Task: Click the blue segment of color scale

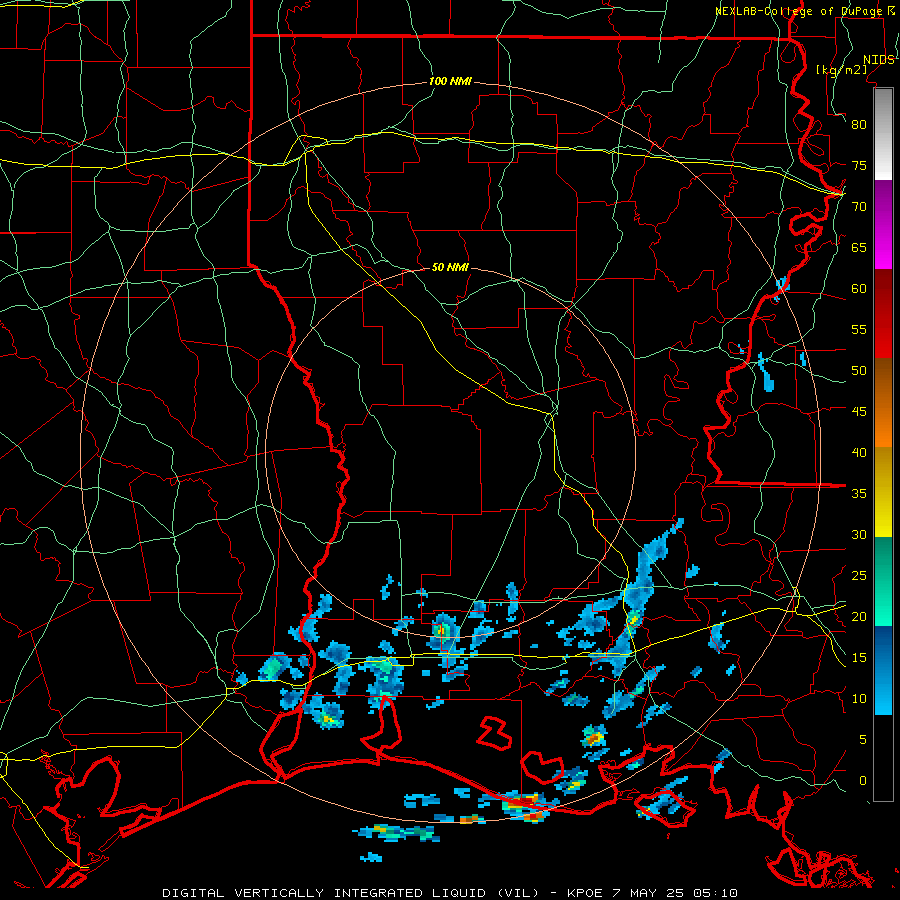Action: coord(883,670)
